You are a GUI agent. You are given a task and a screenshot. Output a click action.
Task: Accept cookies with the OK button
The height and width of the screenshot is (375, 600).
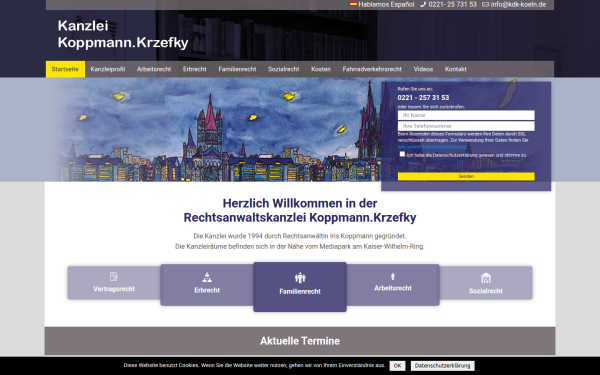click(397, 366)
